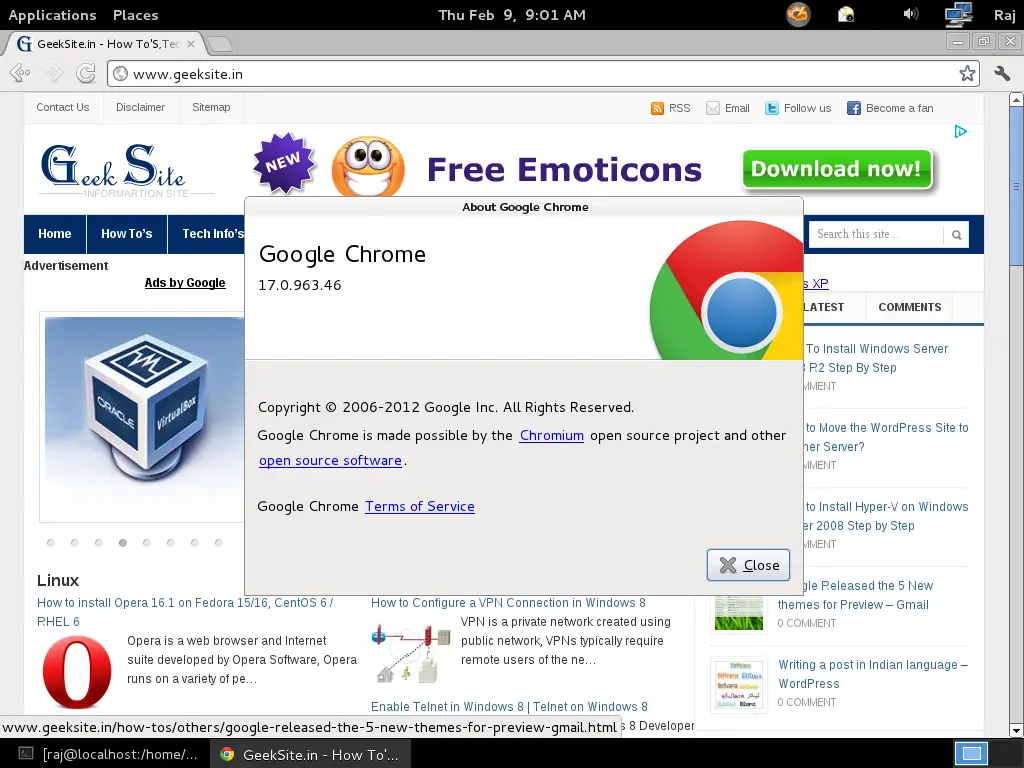The height and width of the screenshot is (768, 1024).
Task: Open the Chromium link
Action: click(551, 436)
